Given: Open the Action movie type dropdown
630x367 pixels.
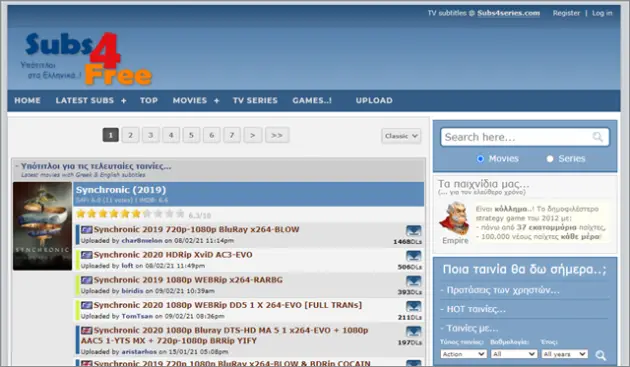Looking at the screenshot, I should tap(463, 354).
